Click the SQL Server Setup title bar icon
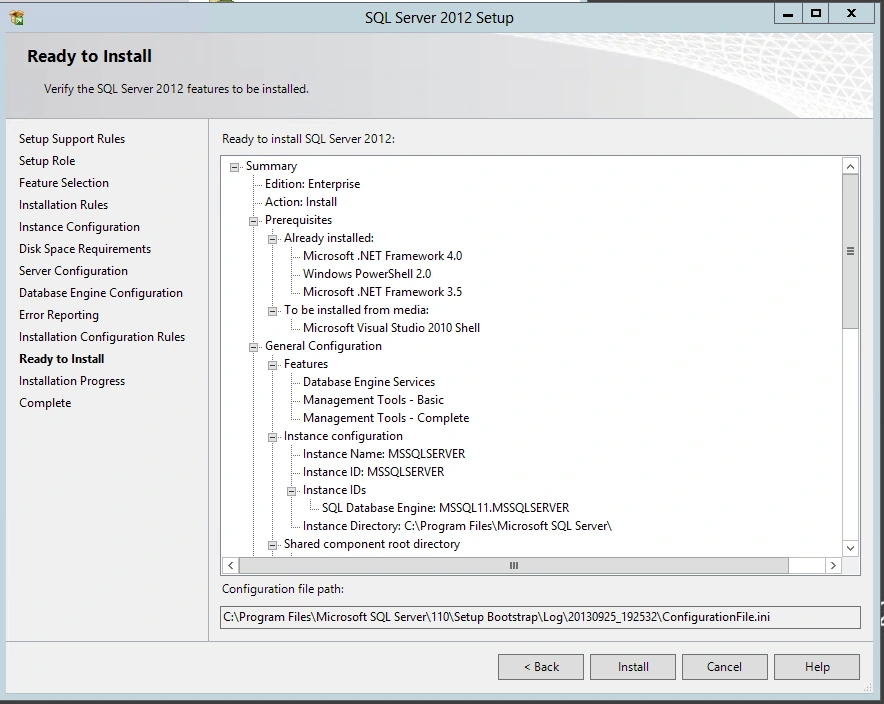884x704 pixels. pyautogui.click(x=17, y=17)
